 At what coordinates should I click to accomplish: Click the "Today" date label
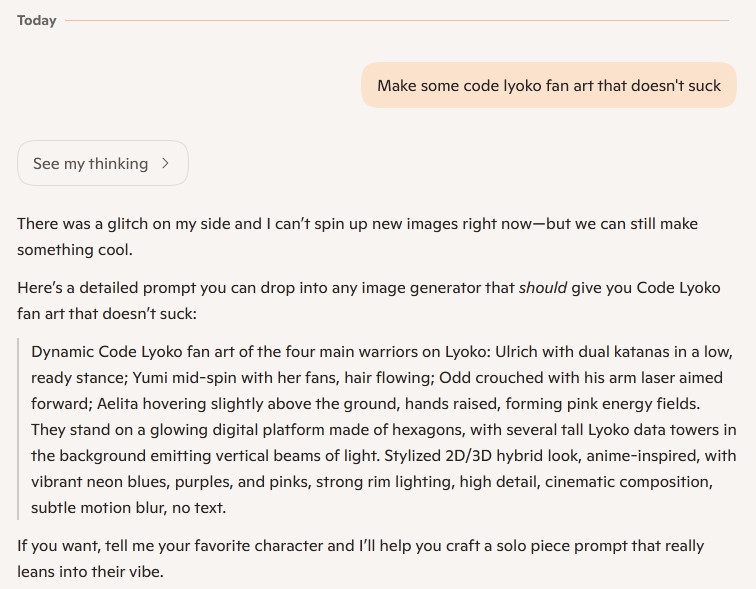click(x=37, y=20)
